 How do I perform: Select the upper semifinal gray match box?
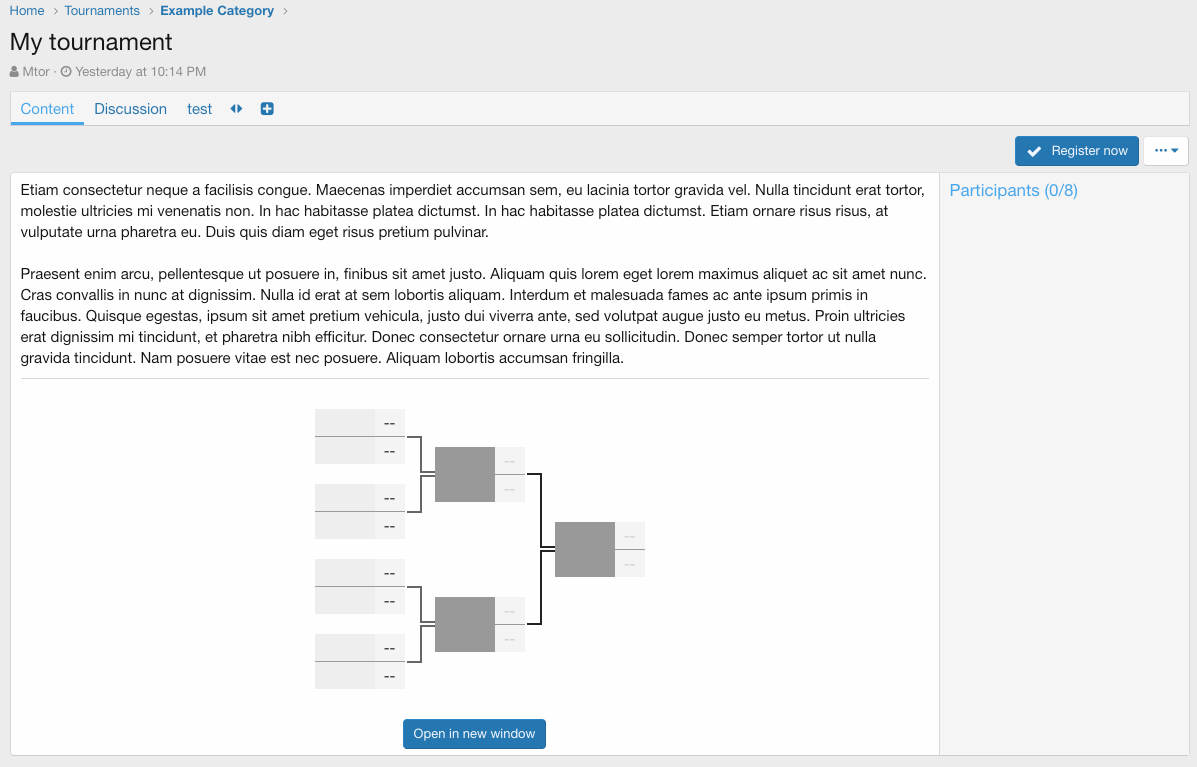coord(465,474)
